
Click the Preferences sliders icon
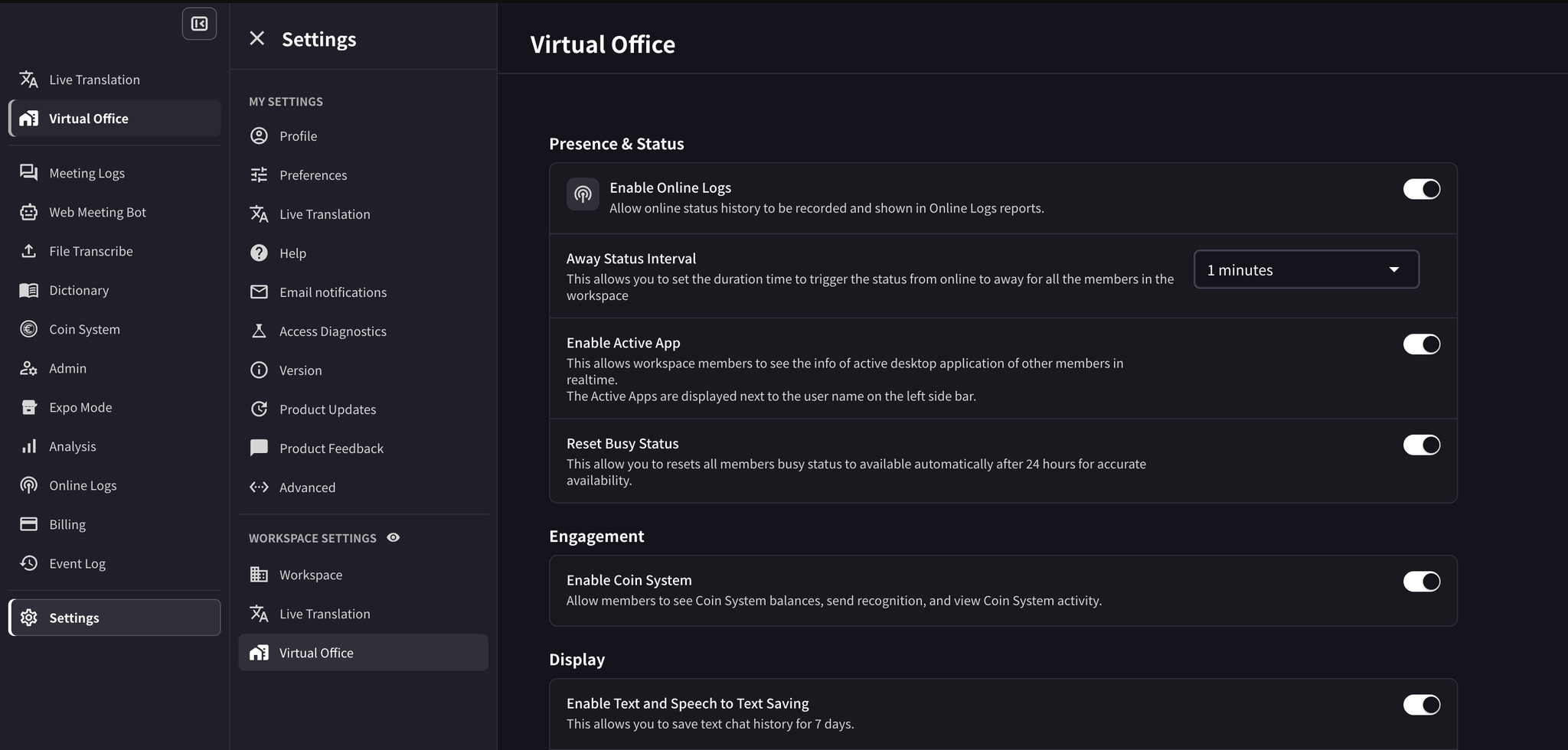[259, 175]
